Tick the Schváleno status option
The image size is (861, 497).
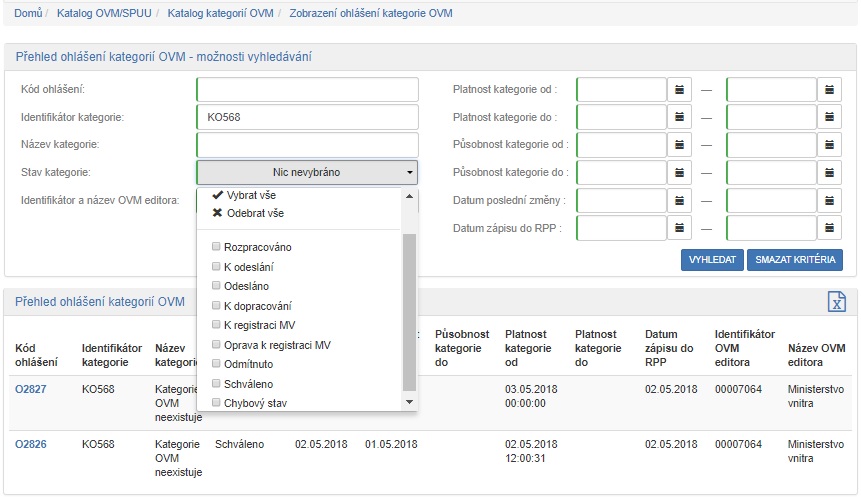tap(216, 384)
